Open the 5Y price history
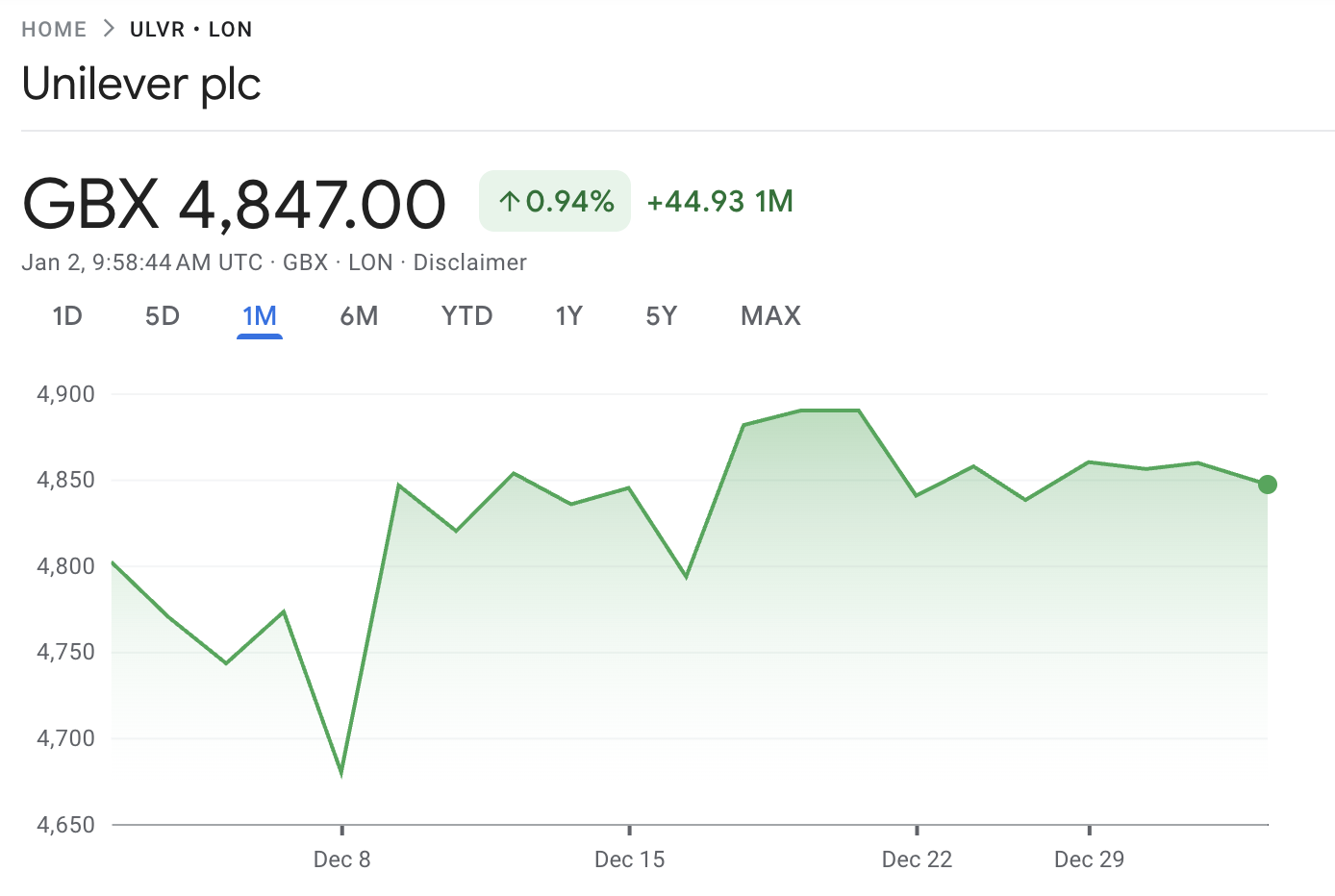Viewport: 1335px width, 896px height. [661, 315]
